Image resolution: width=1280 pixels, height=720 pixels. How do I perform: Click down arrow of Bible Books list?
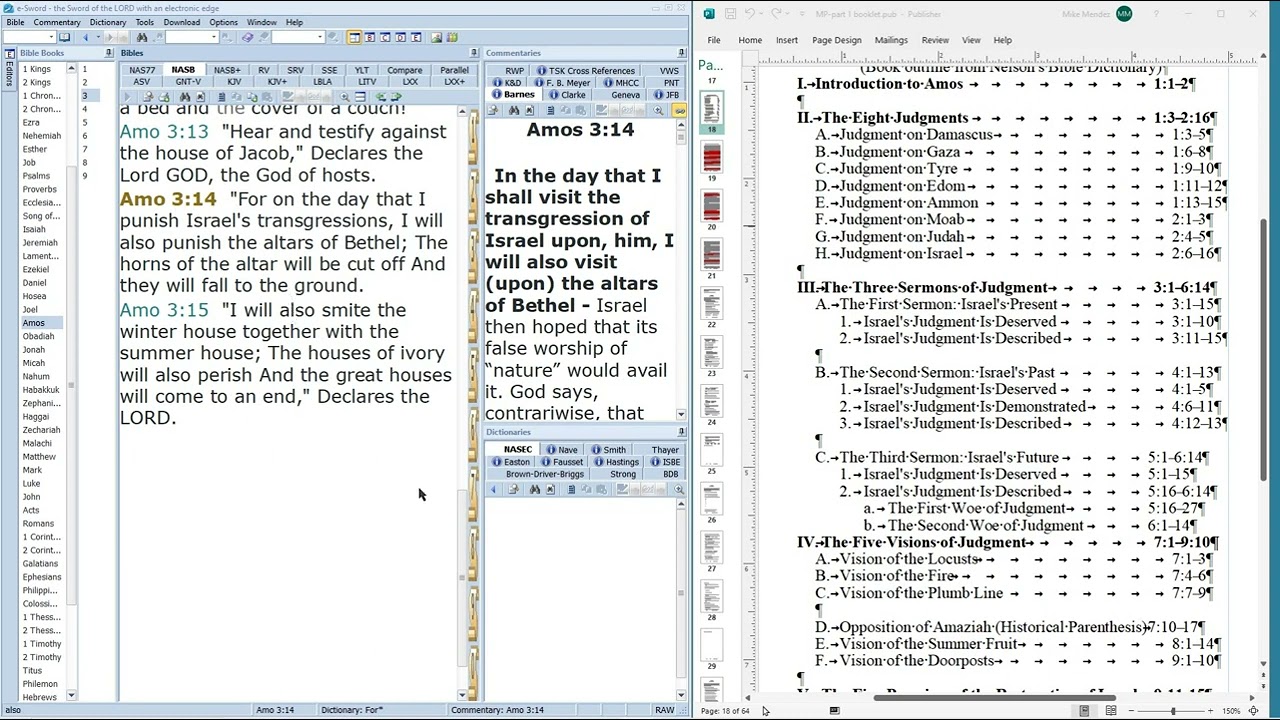(71, 695)
